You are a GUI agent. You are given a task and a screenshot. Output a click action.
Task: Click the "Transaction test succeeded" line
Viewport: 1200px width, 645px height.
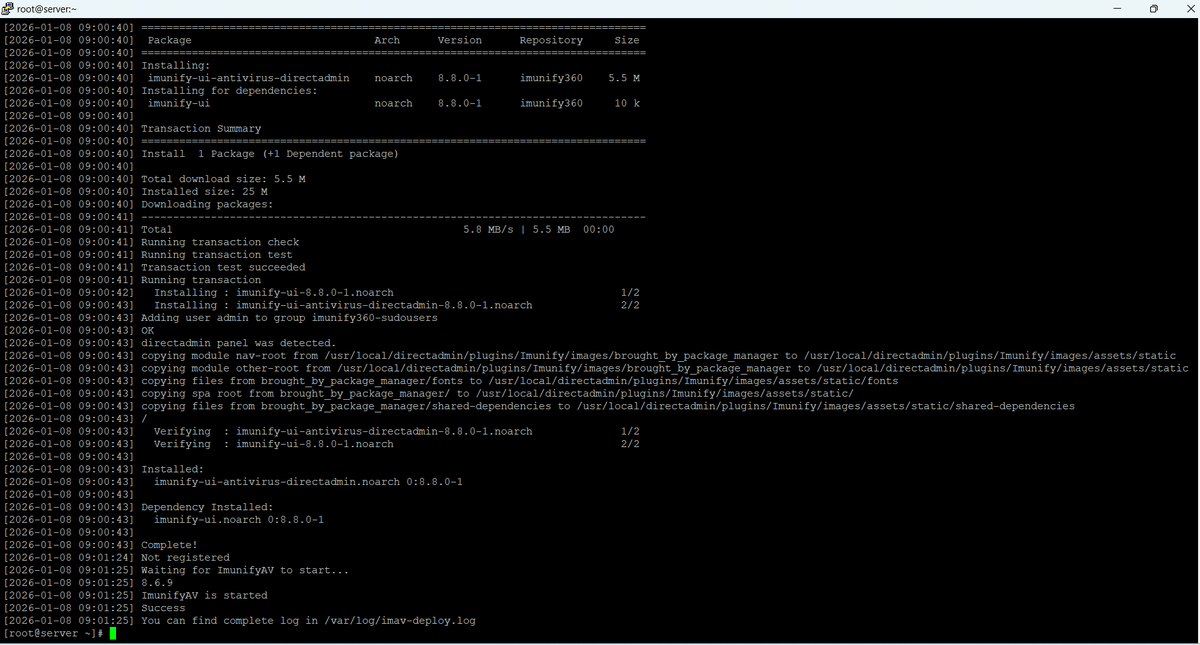(223, 267)
